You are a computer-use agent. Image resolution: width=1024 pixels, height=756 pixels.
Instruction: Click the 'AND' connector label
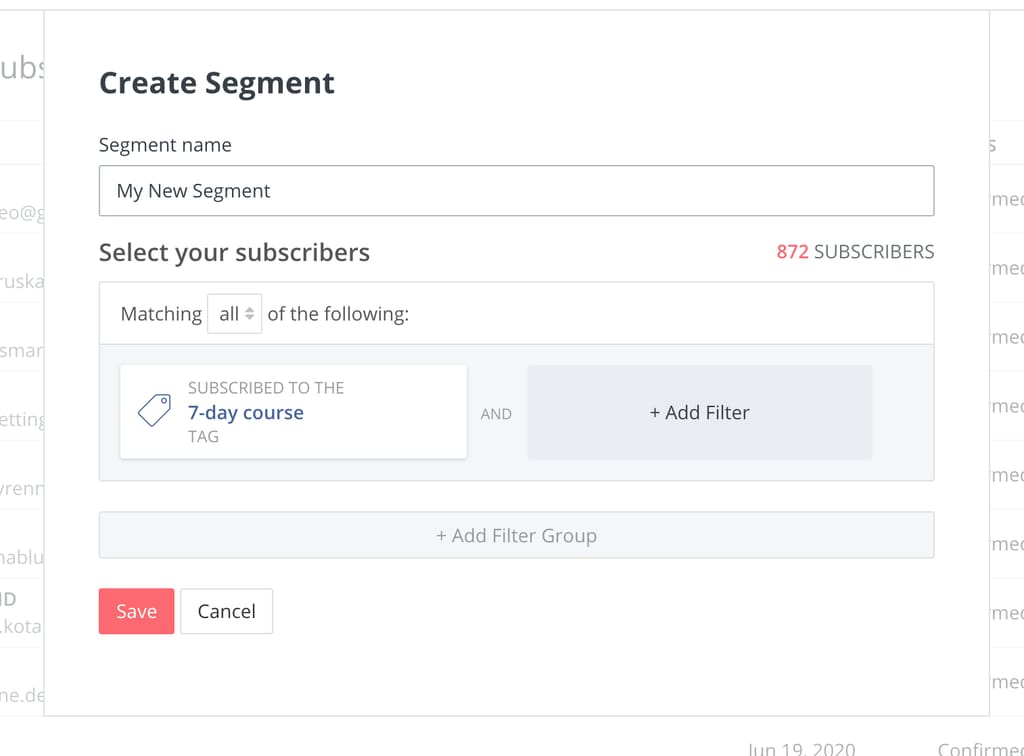[496, 414]
